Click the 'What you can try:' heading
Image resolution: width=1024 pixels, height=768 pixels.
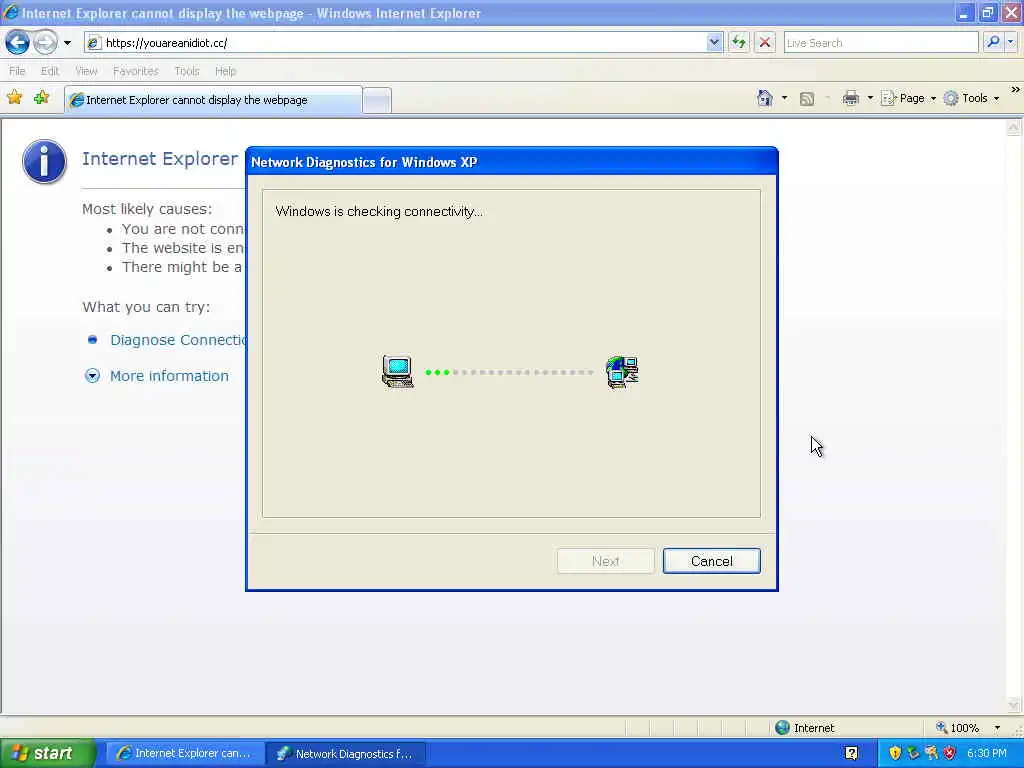[x=146, y=307]
